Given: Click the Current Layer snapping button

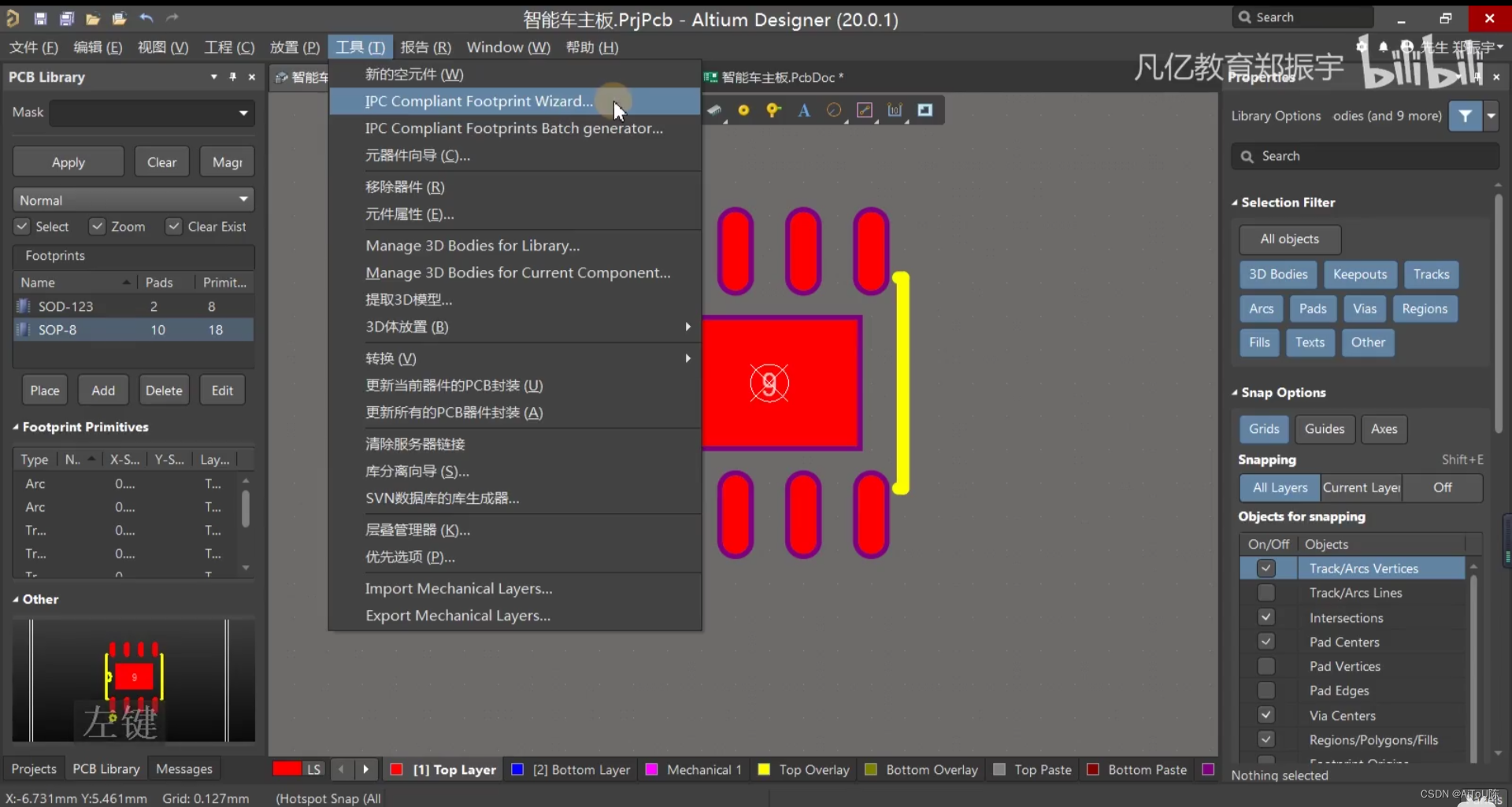Looking at the screenshot, I should 1362,487.
